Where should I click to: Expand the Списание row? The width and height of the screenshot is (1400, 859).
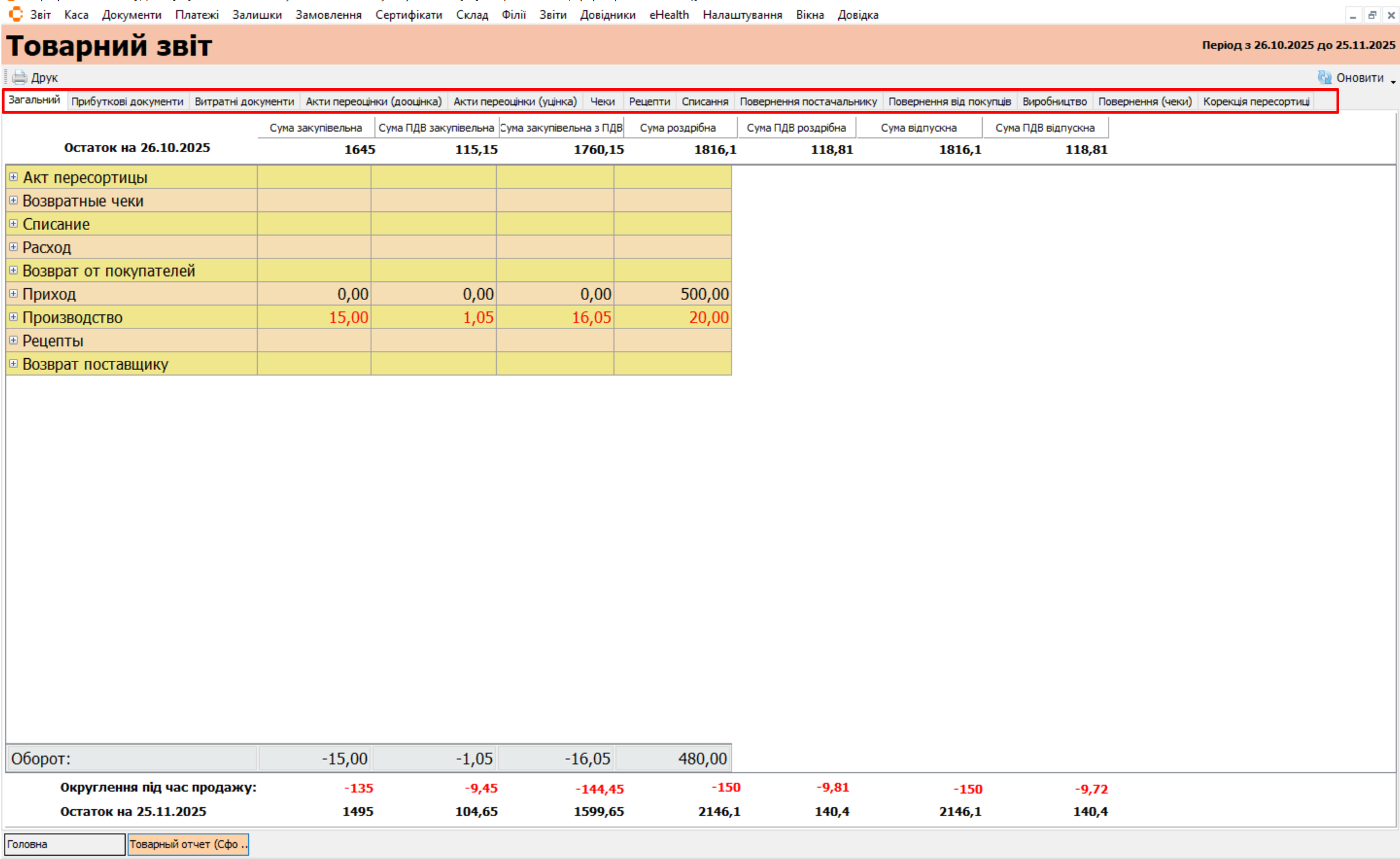coord(13,223)
